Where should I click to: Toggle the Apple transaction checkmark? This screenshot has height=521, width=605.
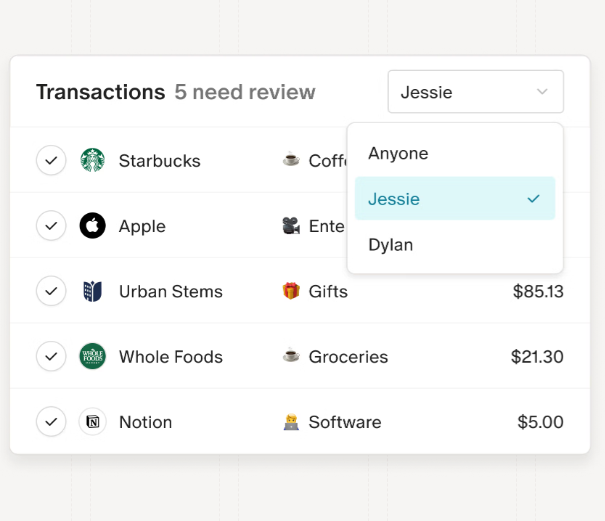pyautogui.click(x=51, y=226)
